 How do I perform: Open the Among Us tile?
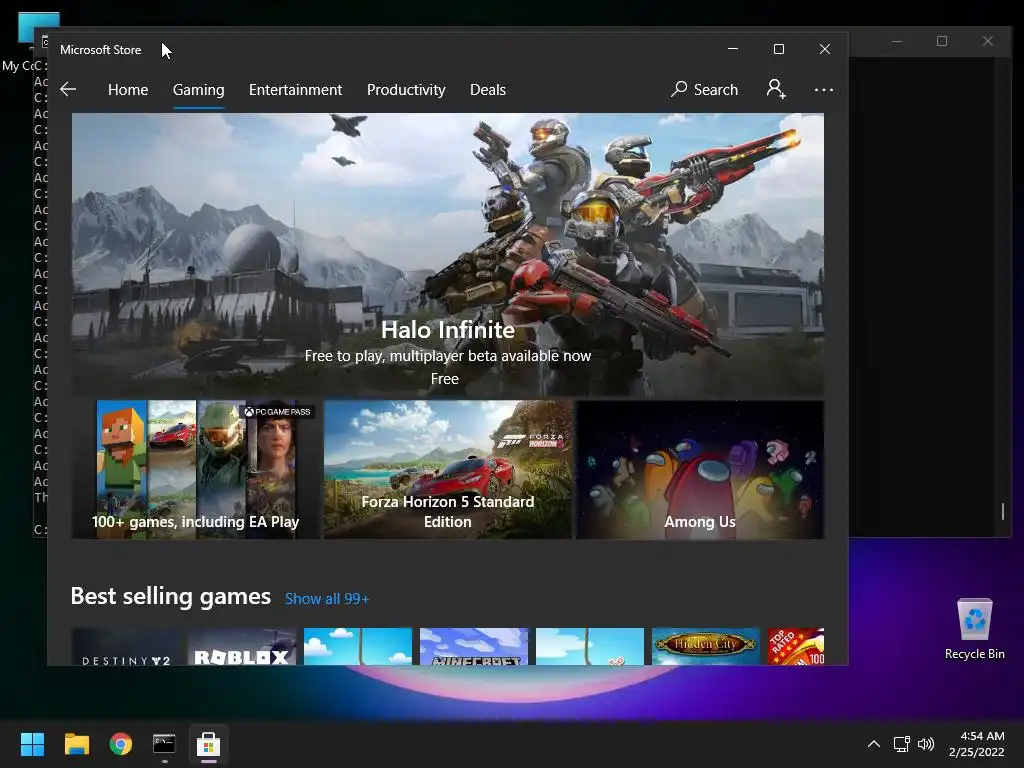coord(699,470)
